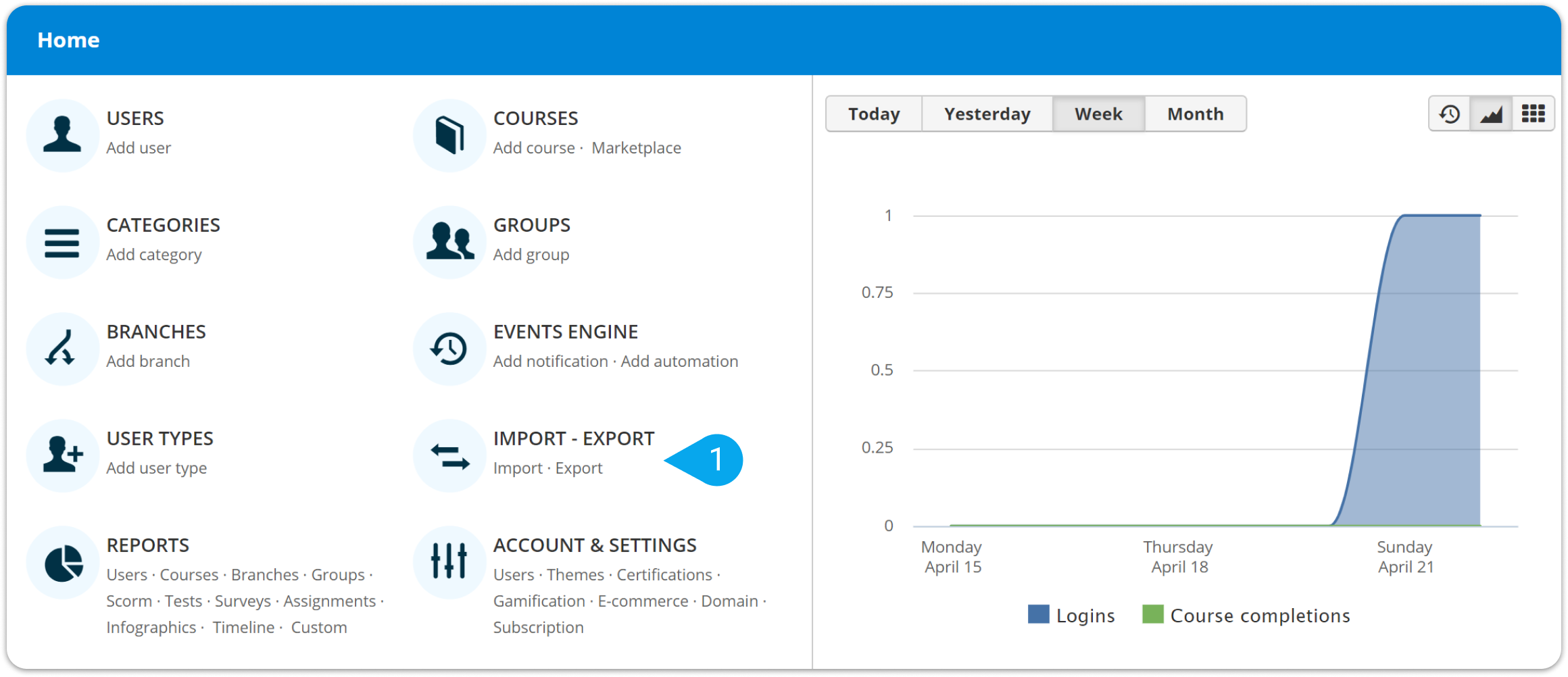This screenshot has width=1568, height=677.
Task: Open E-commerce settings link
Action: (x=643, y=601)
